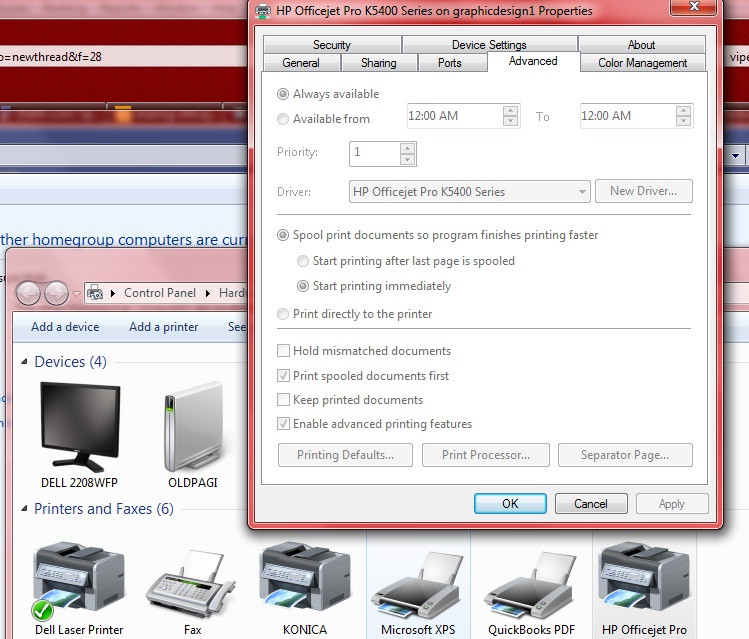
Task: Select the Dell Laser Printer icon
Action: pos(79,580)
